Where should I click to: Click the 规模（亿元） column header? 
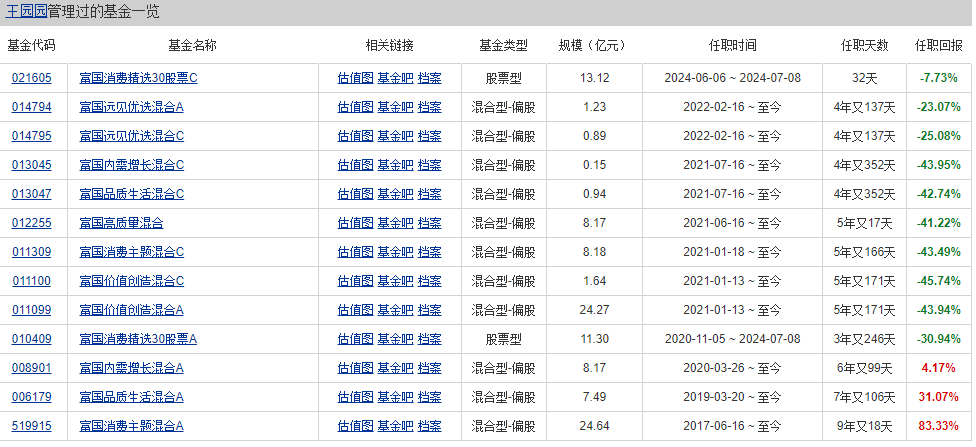[x=594, y=45]
